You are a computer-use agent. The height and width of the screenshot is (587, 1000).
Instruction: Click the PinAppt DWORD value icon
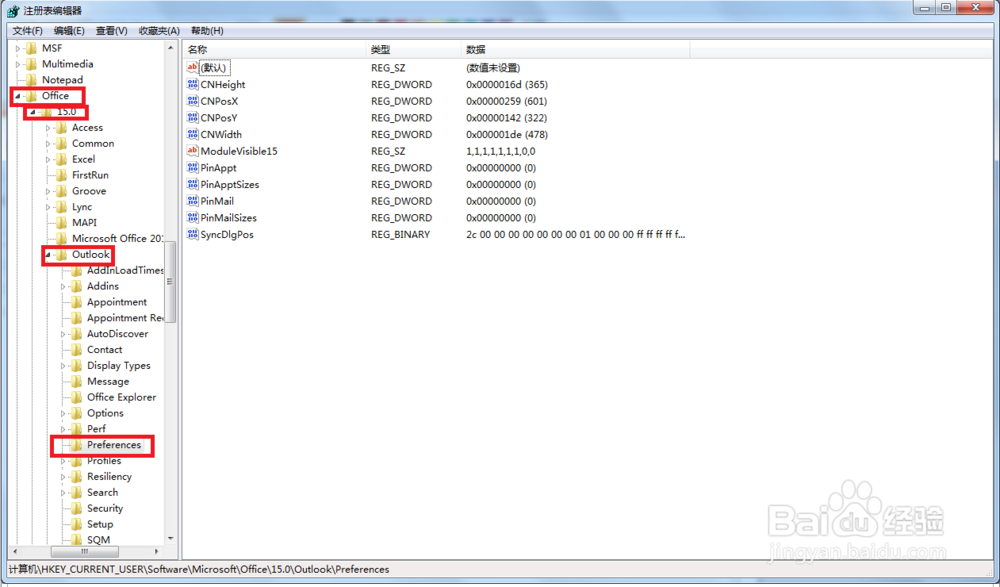pos(193,167)
